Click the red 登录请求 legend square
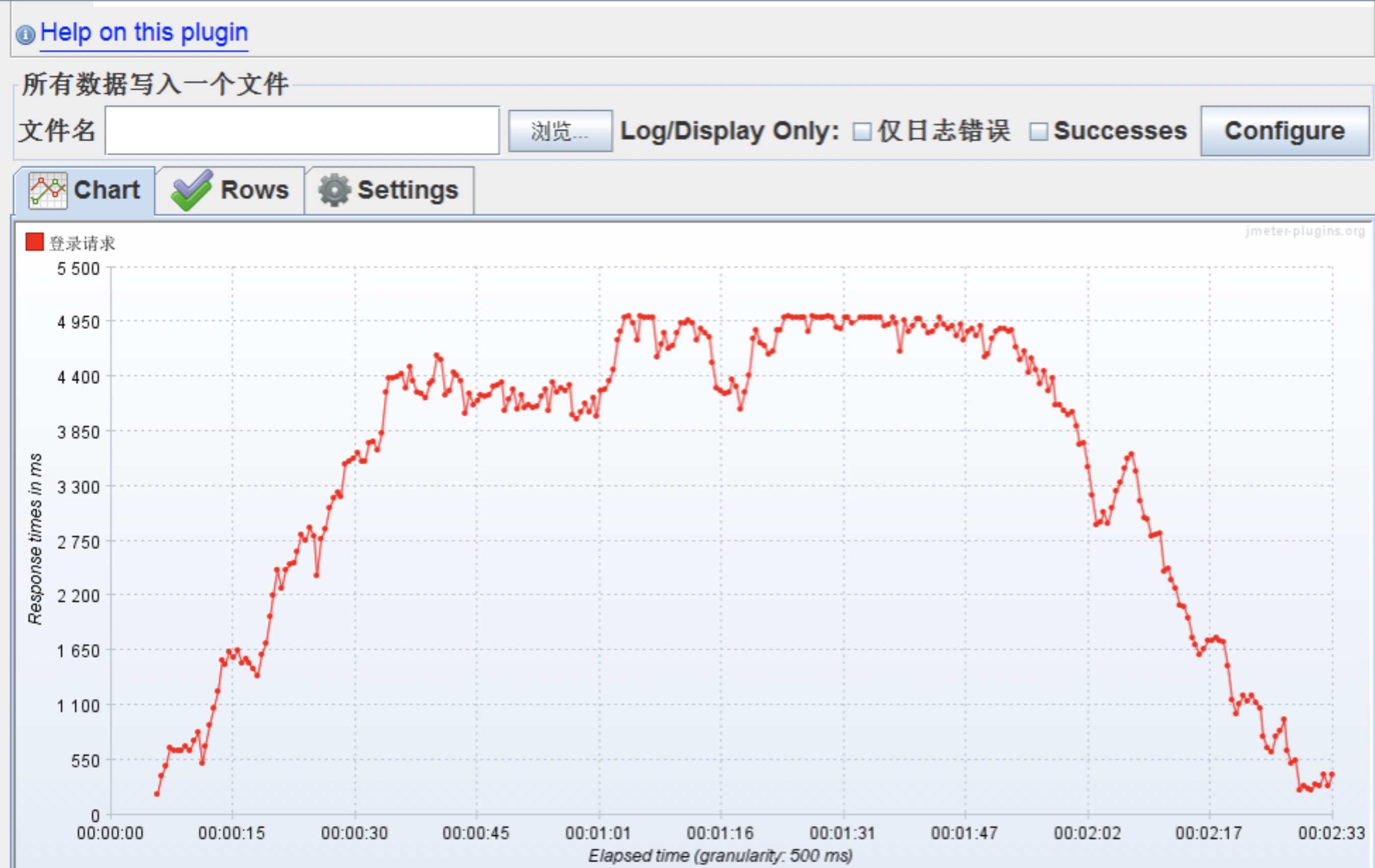Screen dimensions: 1375x868 pyautogui.click(x=34, y=242)
